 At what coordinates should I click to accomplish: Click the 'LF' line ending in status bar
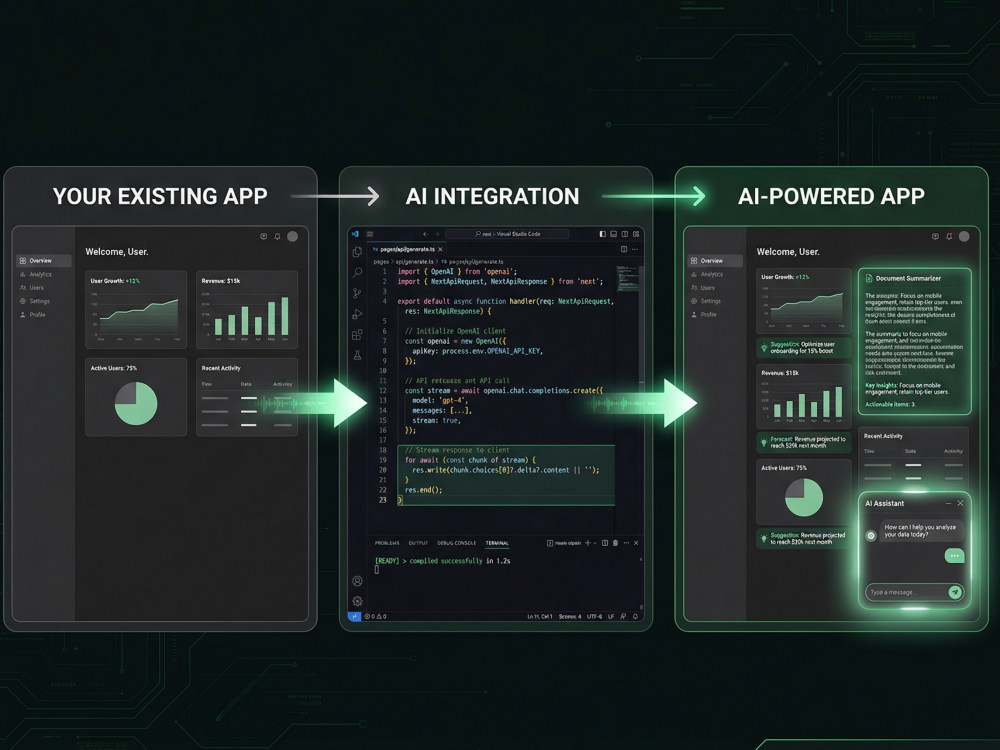pos(611,617)
